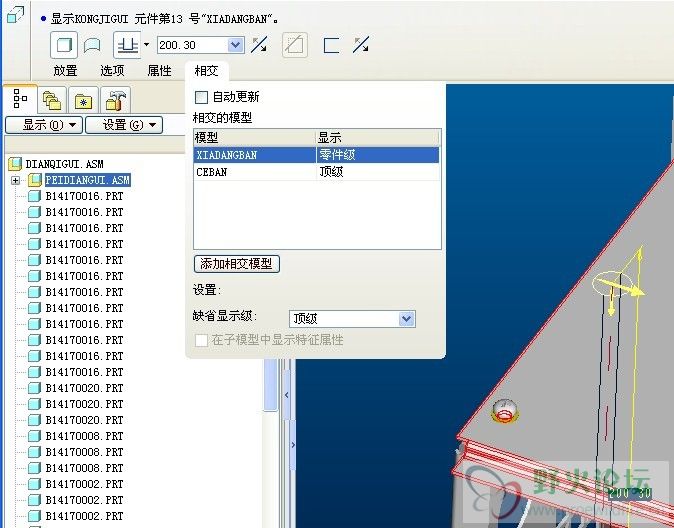This screenshot has width=674, height=528.
Task: Click the 模型 column header
Action: pyautogui.click(x=254, y=138)
